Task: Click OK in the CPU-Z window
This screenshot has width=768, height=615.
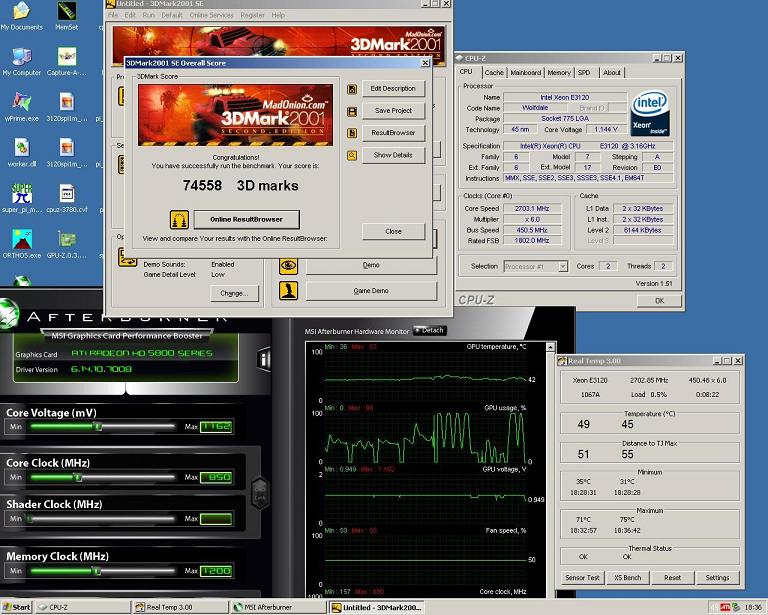Action: click(659, 301)
